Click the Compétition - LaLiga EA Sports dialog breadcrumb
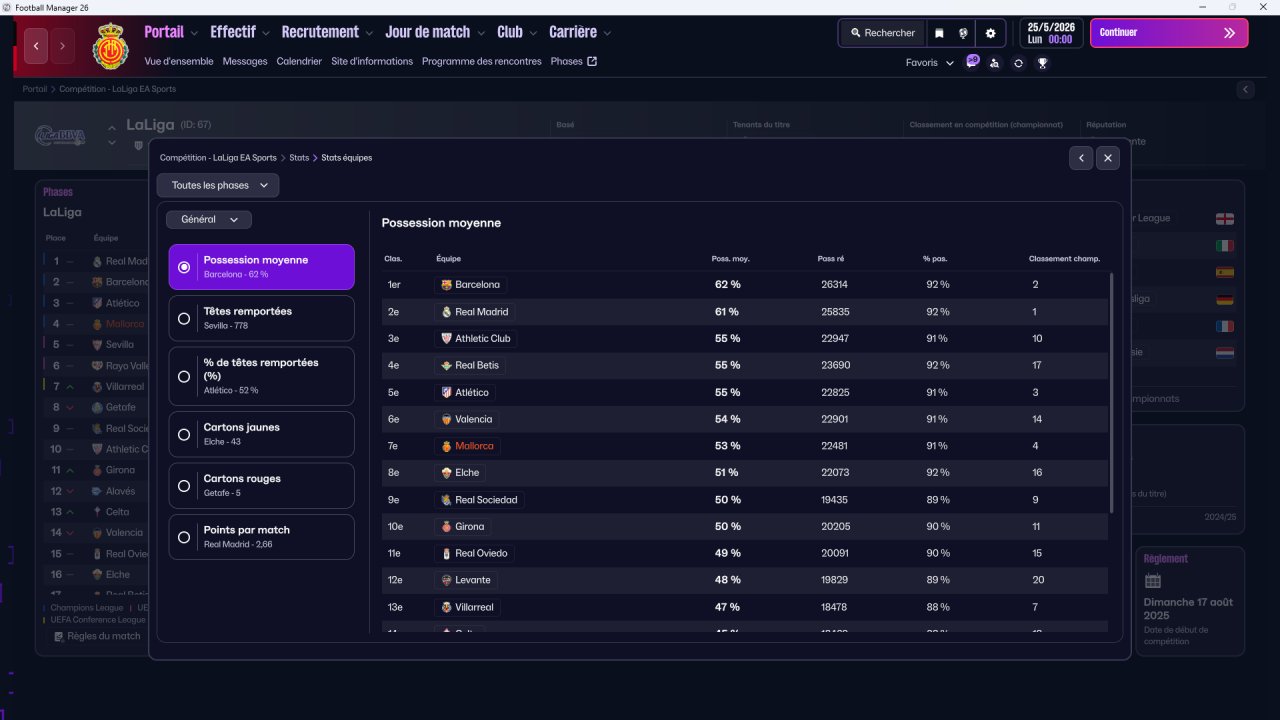 click(218, 158)
